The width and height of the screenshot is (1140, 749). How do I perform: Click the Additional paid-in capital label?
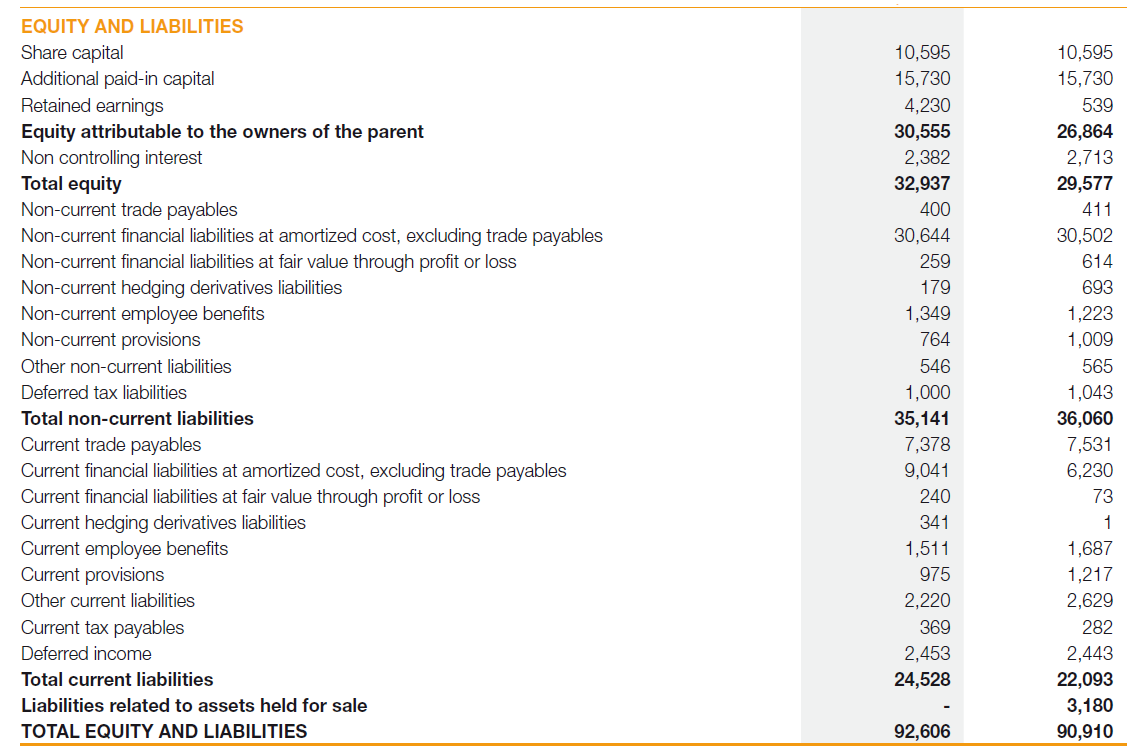point(117,79)
